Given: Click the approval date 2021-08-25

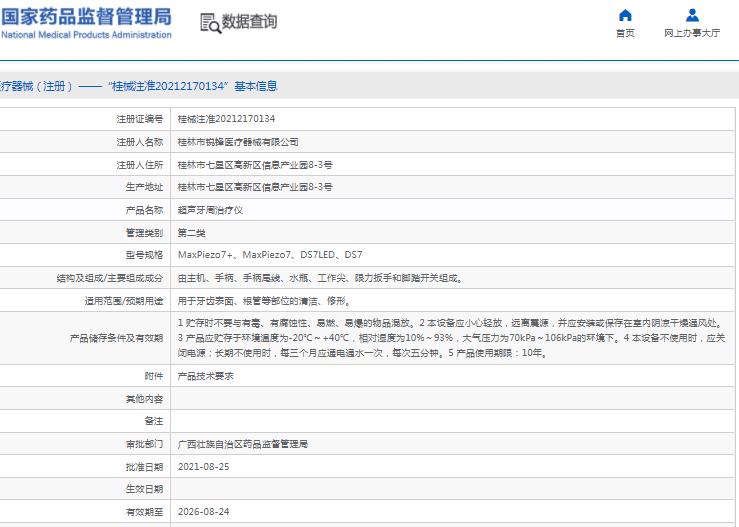Looking at the screenshot, I should click(x=203, y=466).
